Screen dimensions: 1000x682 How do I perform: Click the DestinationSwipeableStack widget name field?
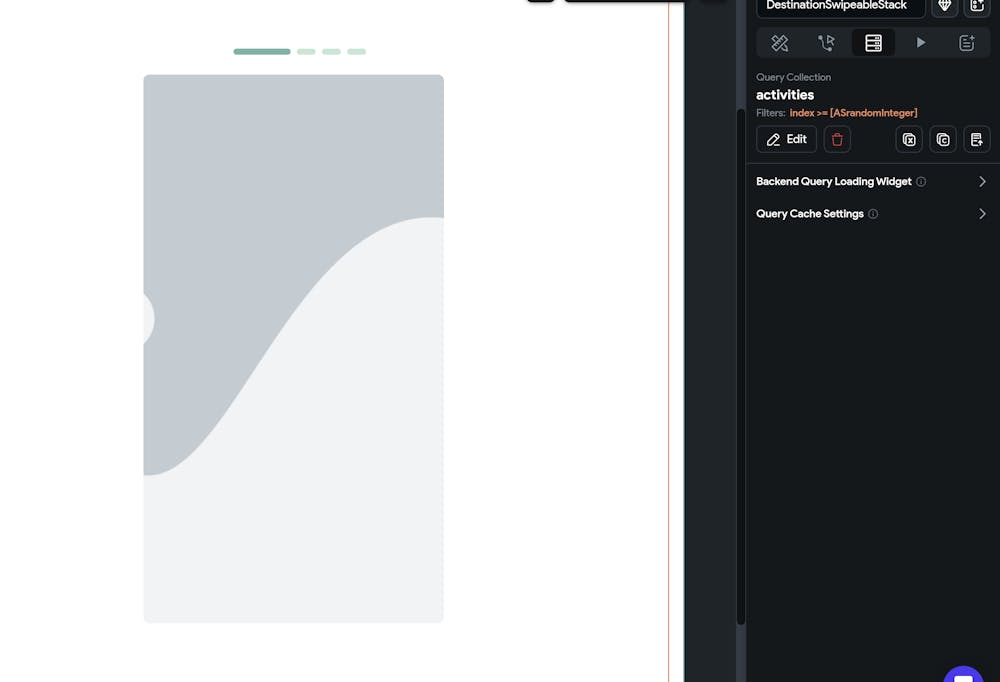841,6
